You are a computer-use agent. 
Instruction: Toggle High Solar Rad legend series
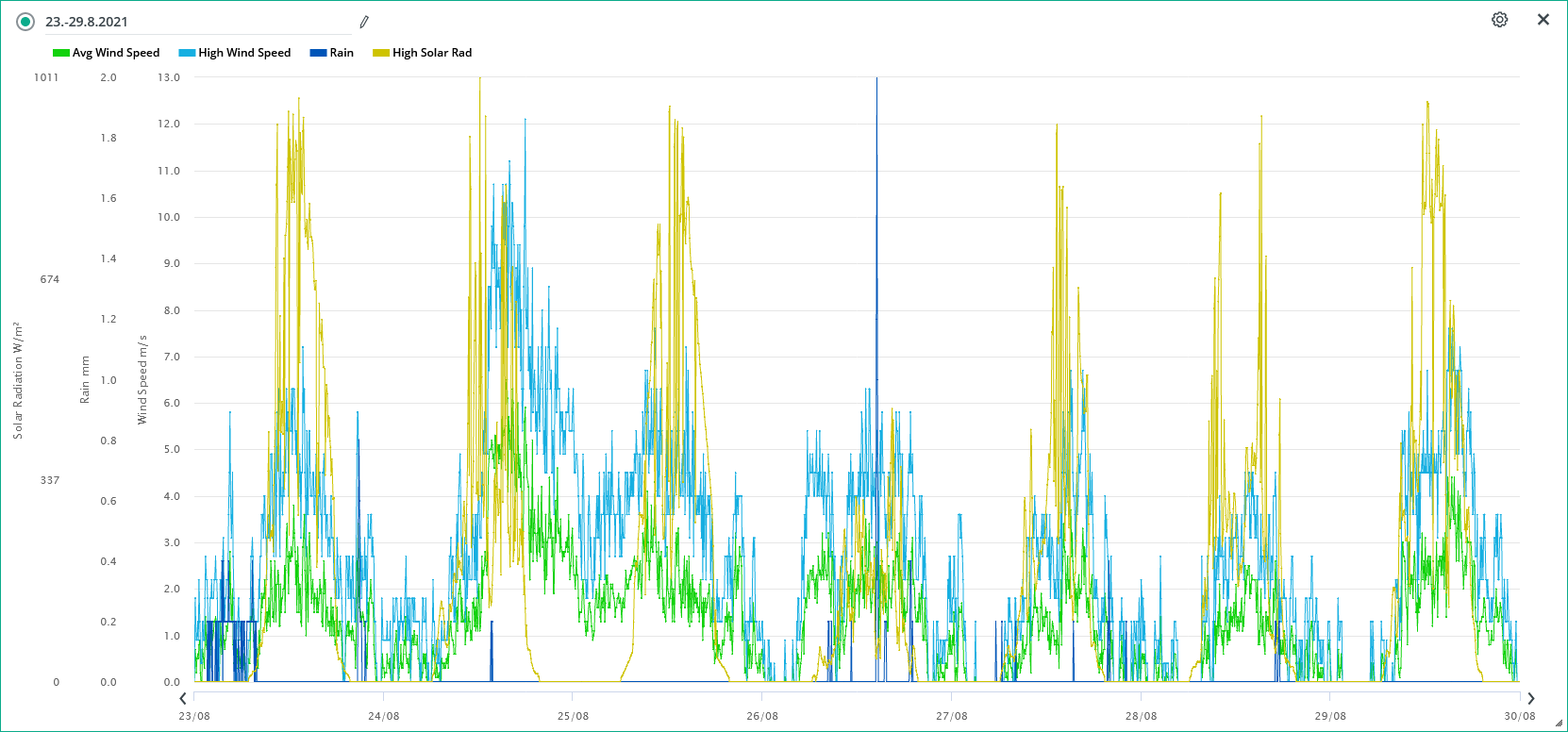point(432,53)
